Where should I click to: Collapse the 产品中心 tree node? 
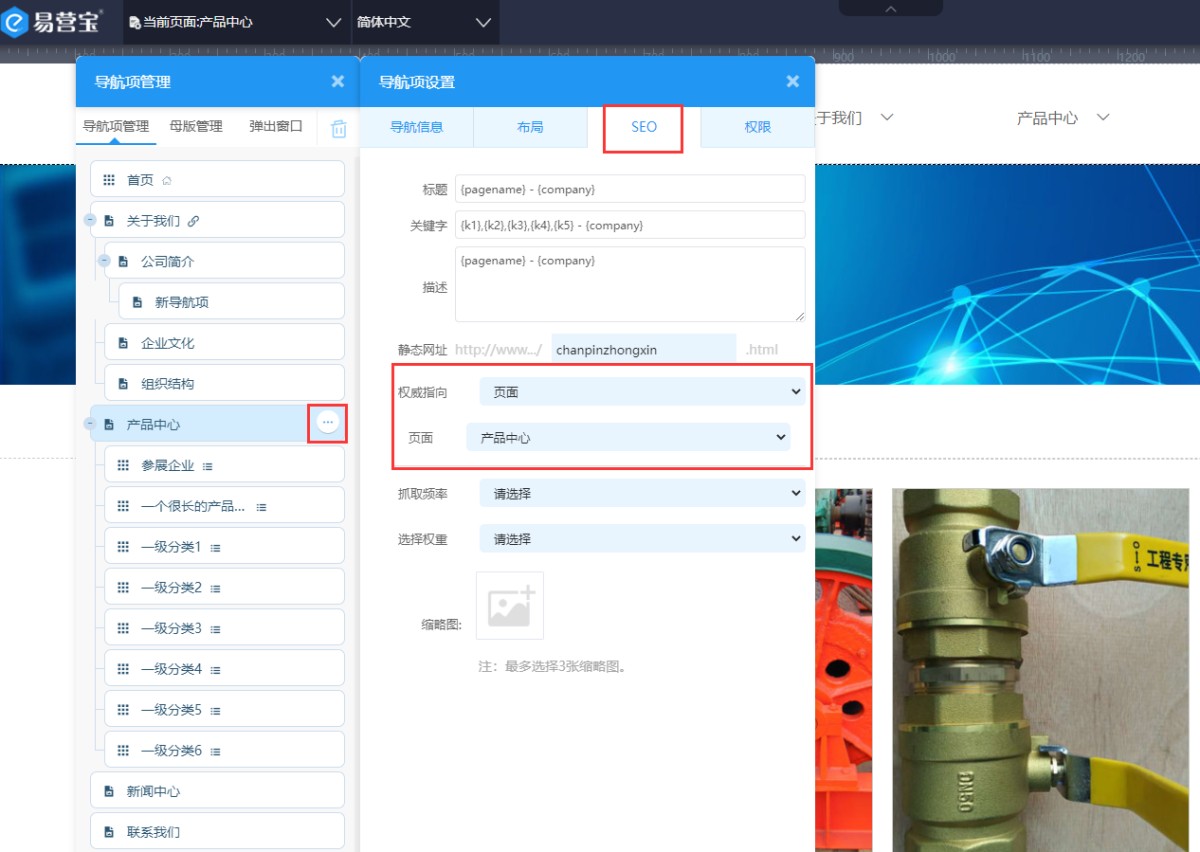pyautogui.click(x=90, y=424)
